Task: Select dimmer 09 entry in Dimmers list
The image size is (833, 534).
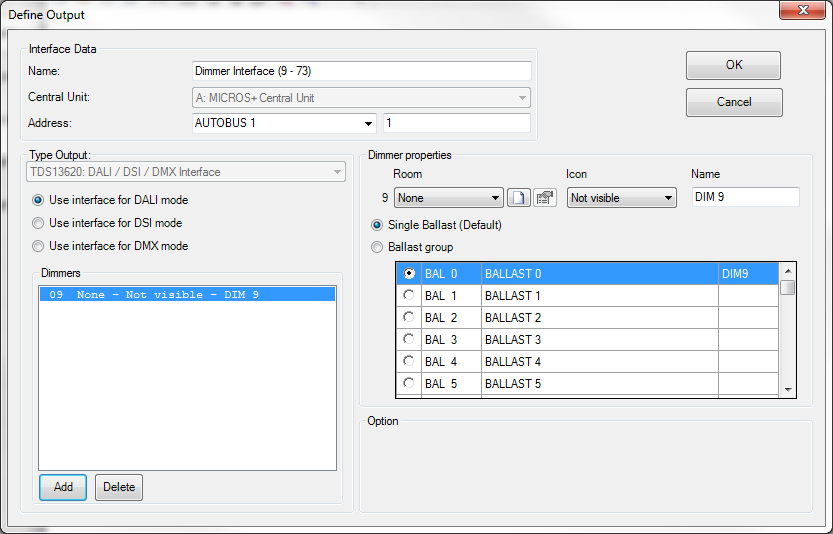Action: pyautogui.click(x=187, y=295)
